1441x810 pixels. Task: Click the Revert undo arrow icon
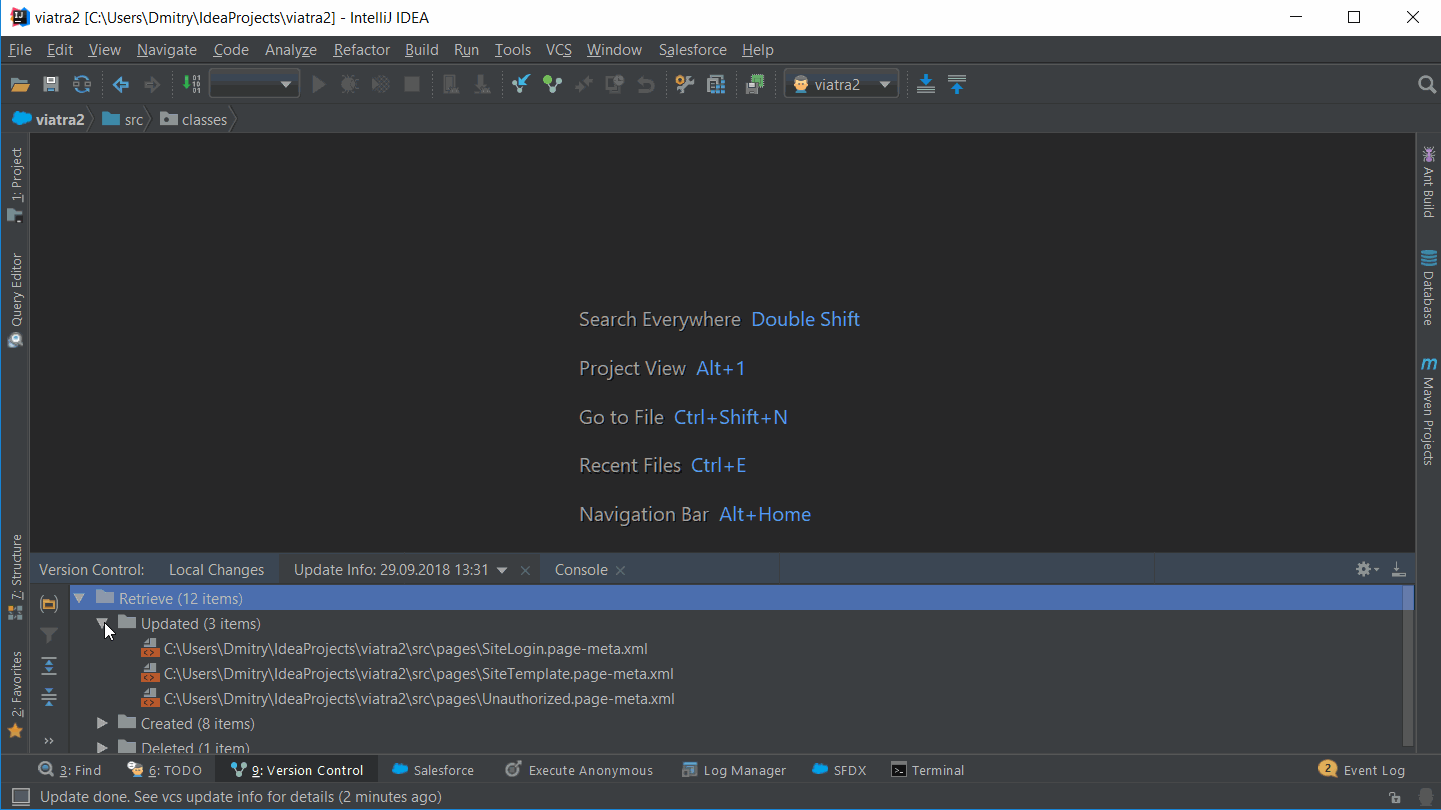coord(646,85)
